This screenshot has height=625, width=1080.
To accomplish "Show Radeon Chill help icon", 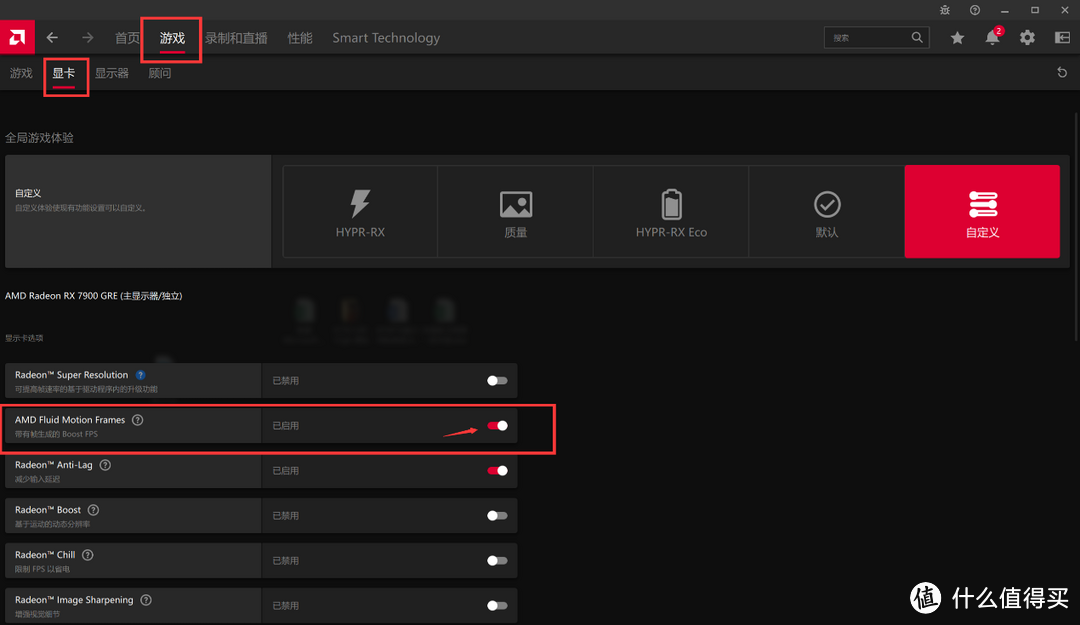I will [x=88, y=555].
